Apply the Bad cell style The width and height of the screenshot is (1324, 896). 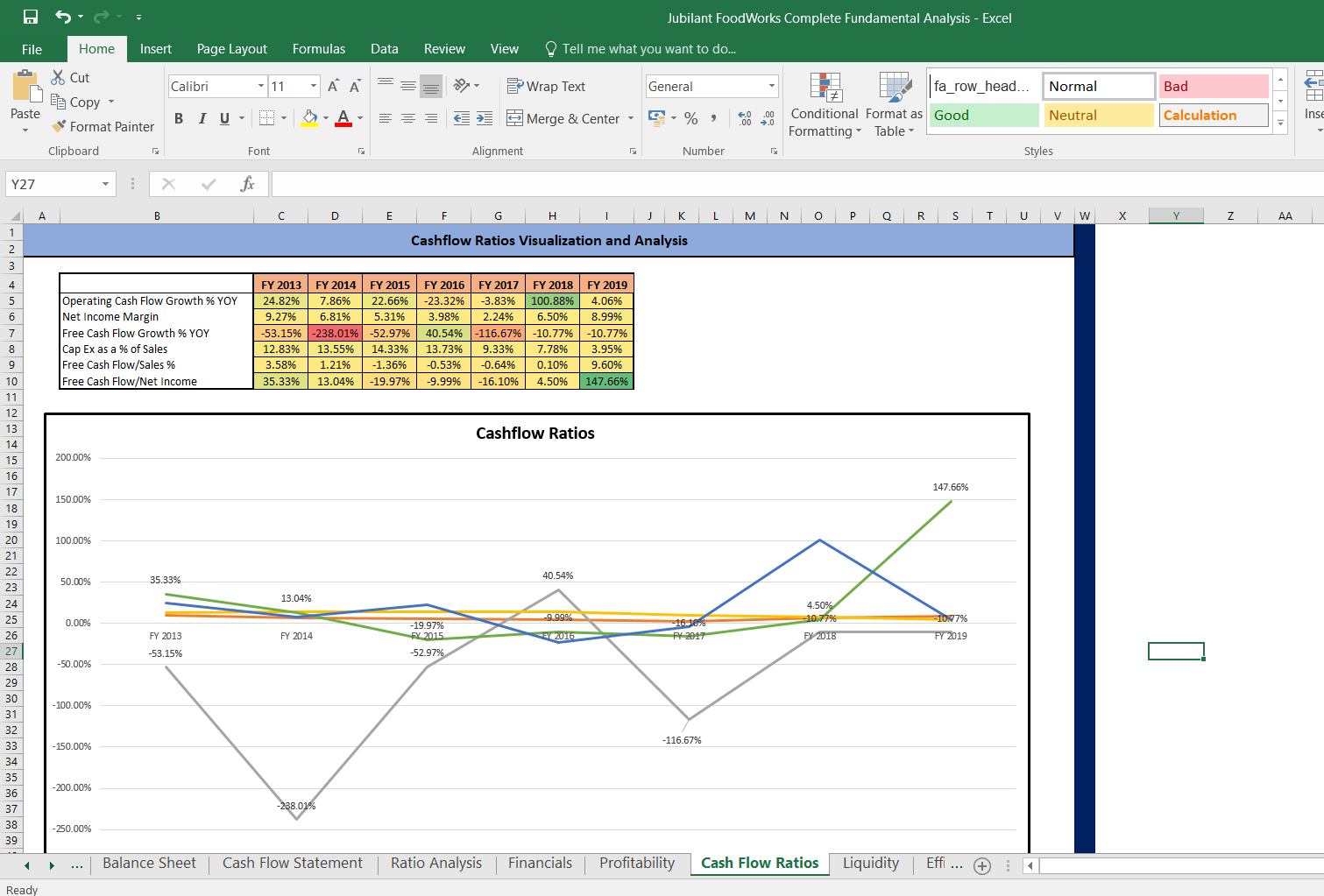coord(1214,86)
